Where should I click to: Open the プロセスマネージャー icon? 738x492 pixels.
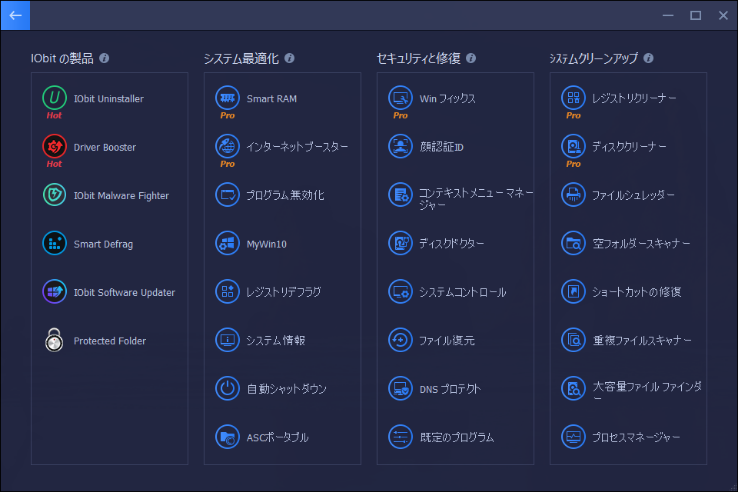tap(573, 437)
